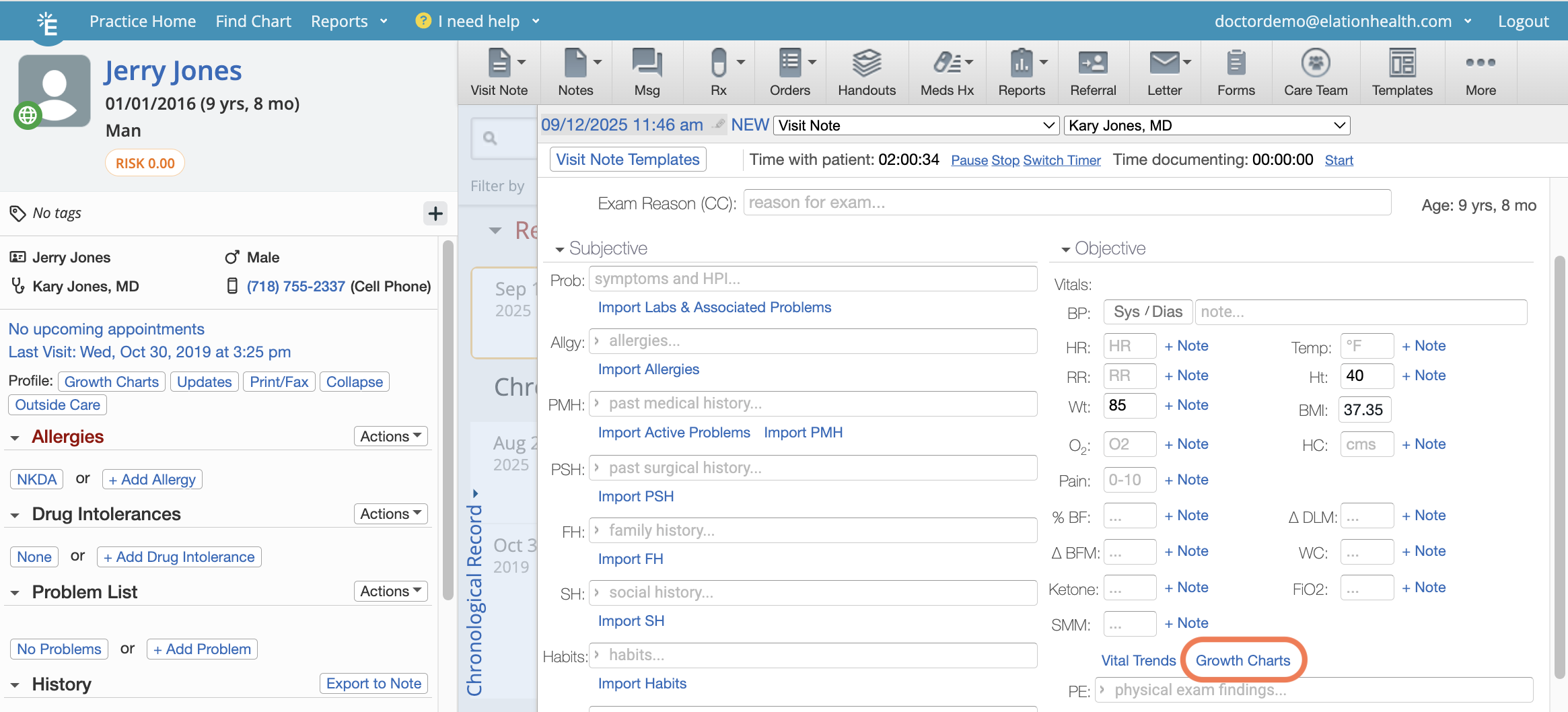Add a tag with plus icon

[x=435, y=214]
